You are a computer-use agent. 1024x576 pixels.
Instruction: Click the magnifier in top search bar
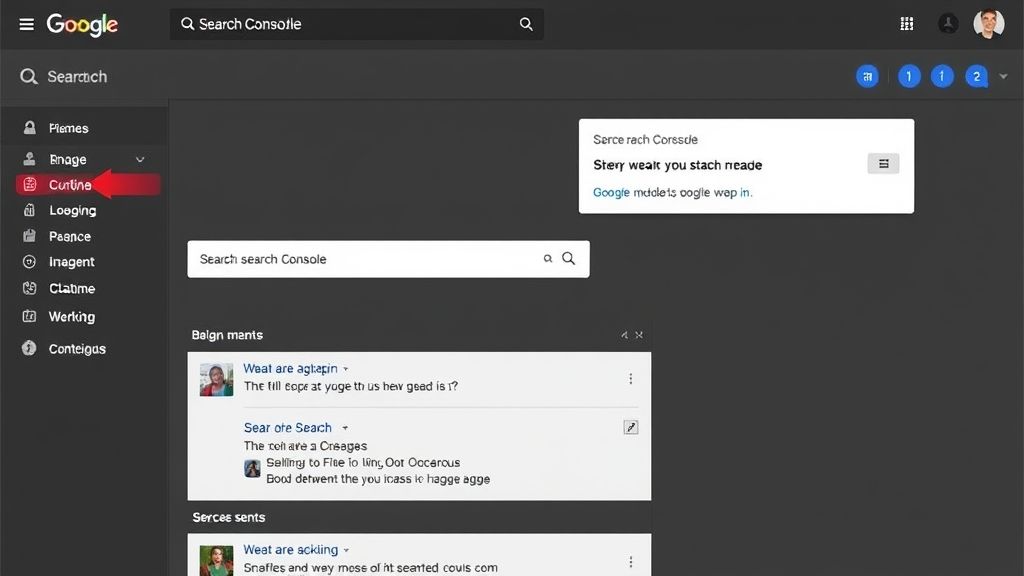[x=526, y=24]
